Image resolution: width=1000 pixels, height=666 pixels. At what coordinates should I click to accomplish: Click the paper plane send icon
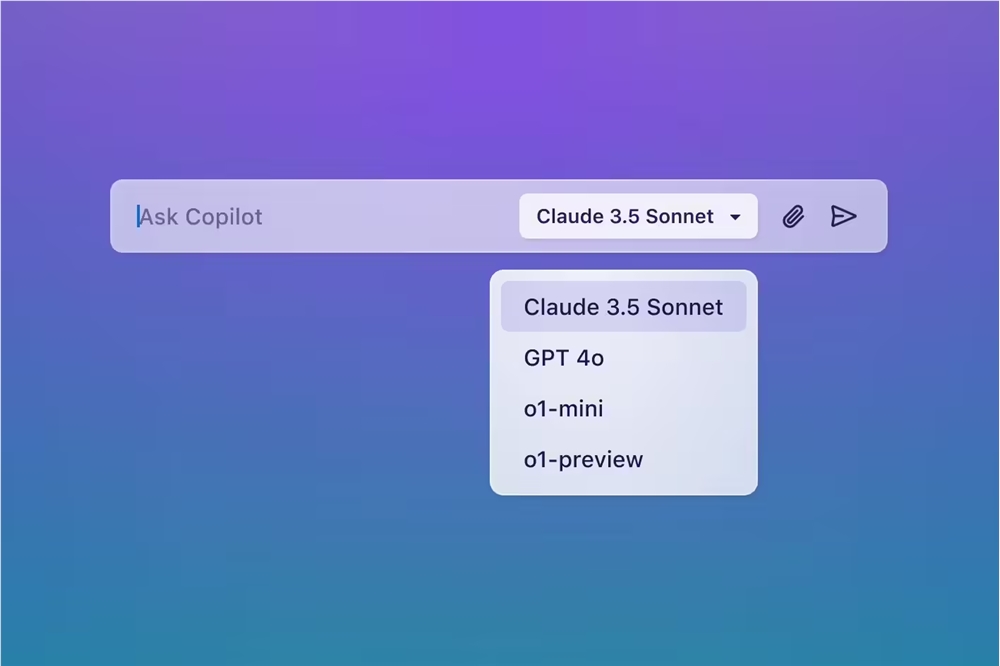843,216
